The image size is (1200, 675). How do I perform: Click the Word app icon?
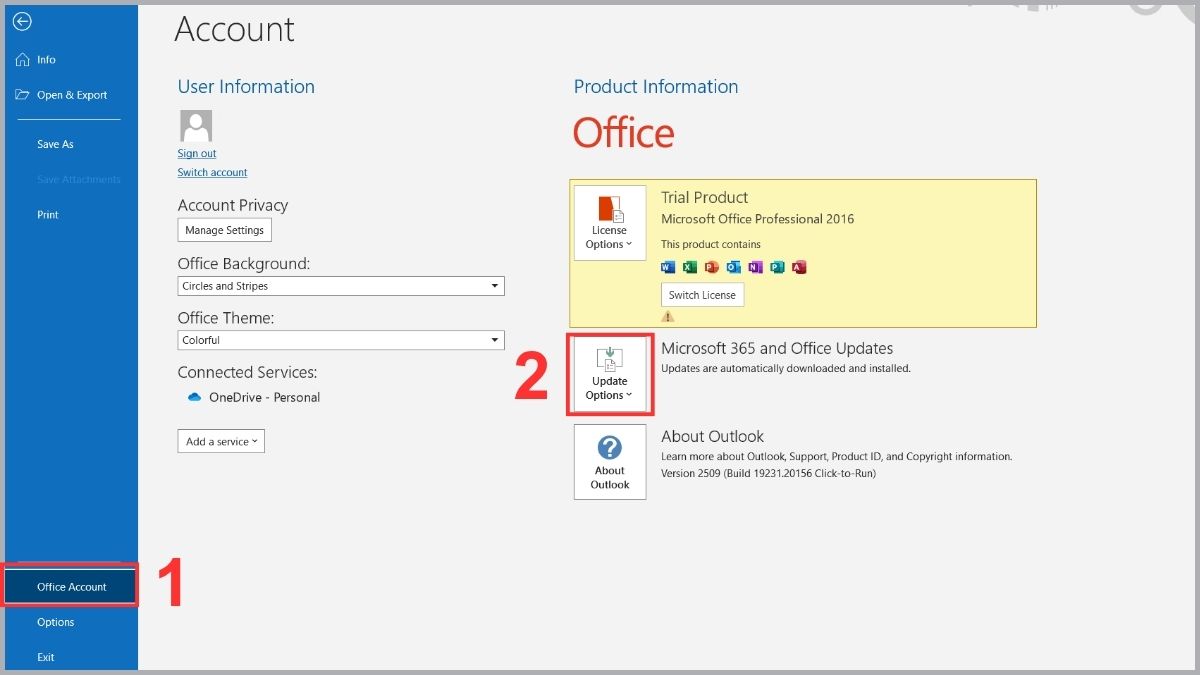(x=668, y=267)
